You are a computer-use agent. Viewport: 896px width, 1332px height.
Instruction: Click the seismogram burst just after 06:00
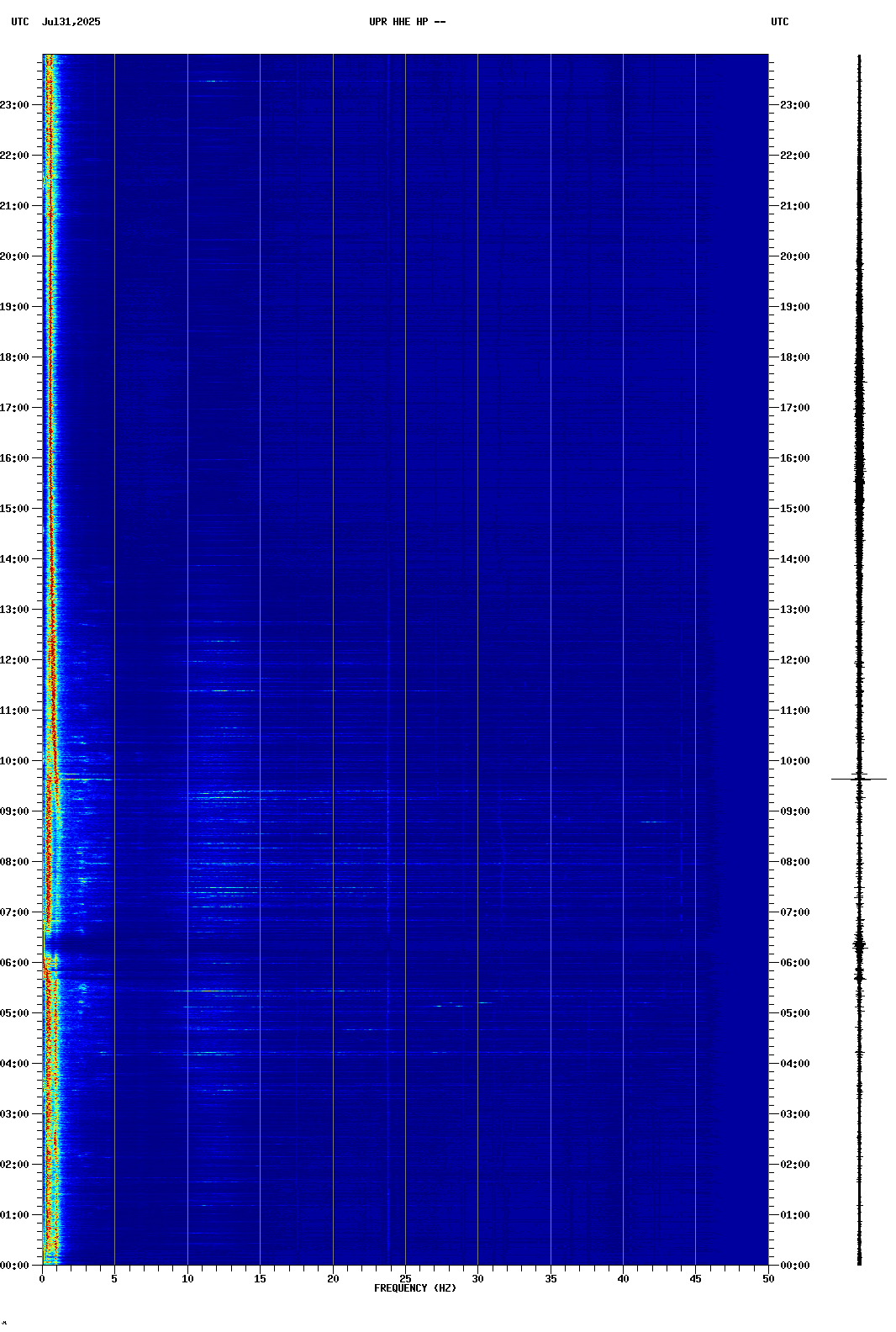tap(859, 946)
